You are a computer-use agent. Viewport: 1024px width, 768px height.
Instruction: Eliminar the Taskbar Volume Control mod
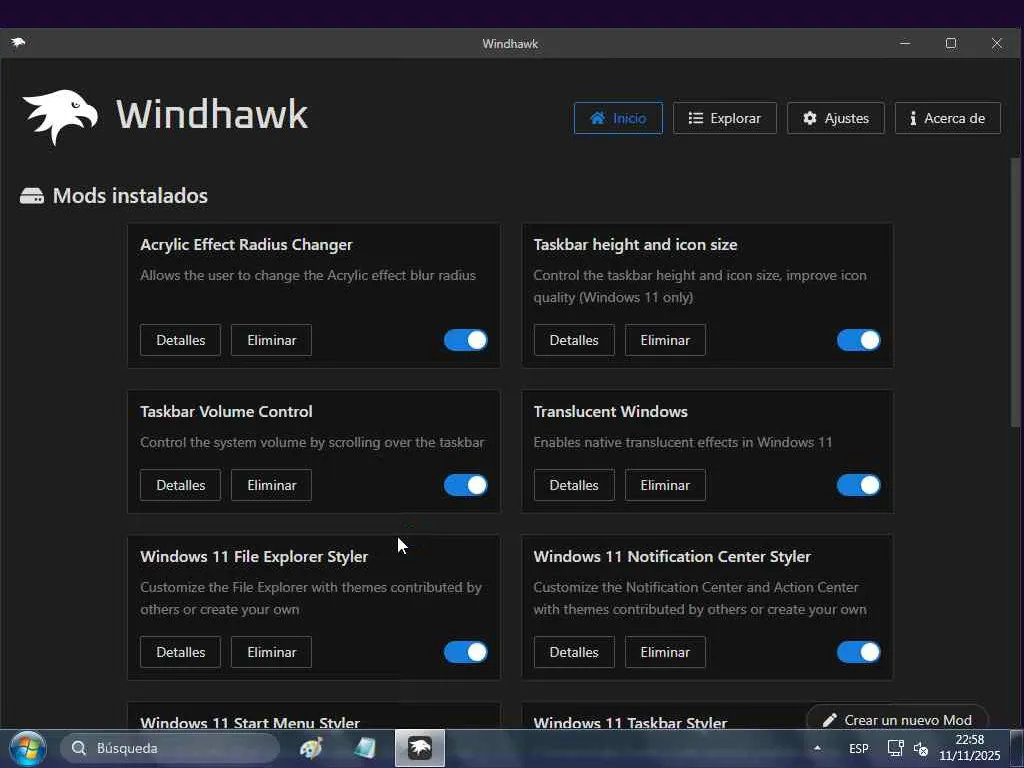[x=271, y=485]
